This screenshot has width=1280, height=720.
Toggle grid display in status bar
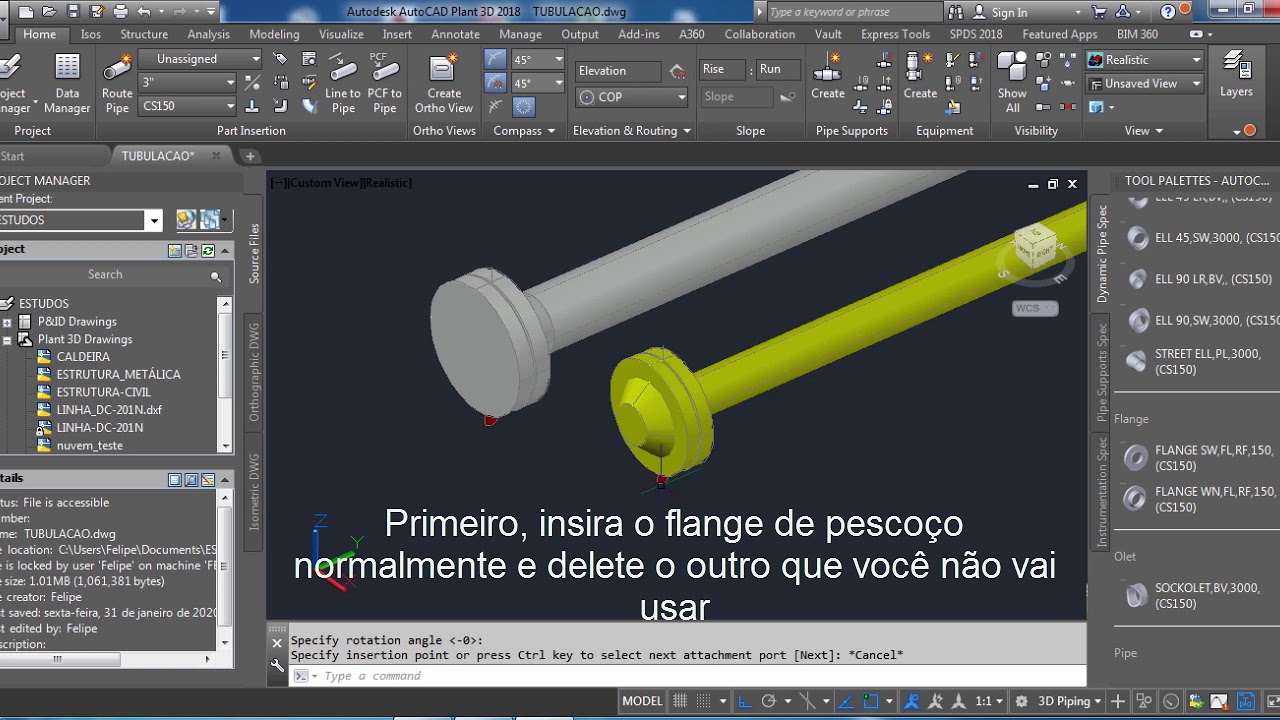[680, 701]
